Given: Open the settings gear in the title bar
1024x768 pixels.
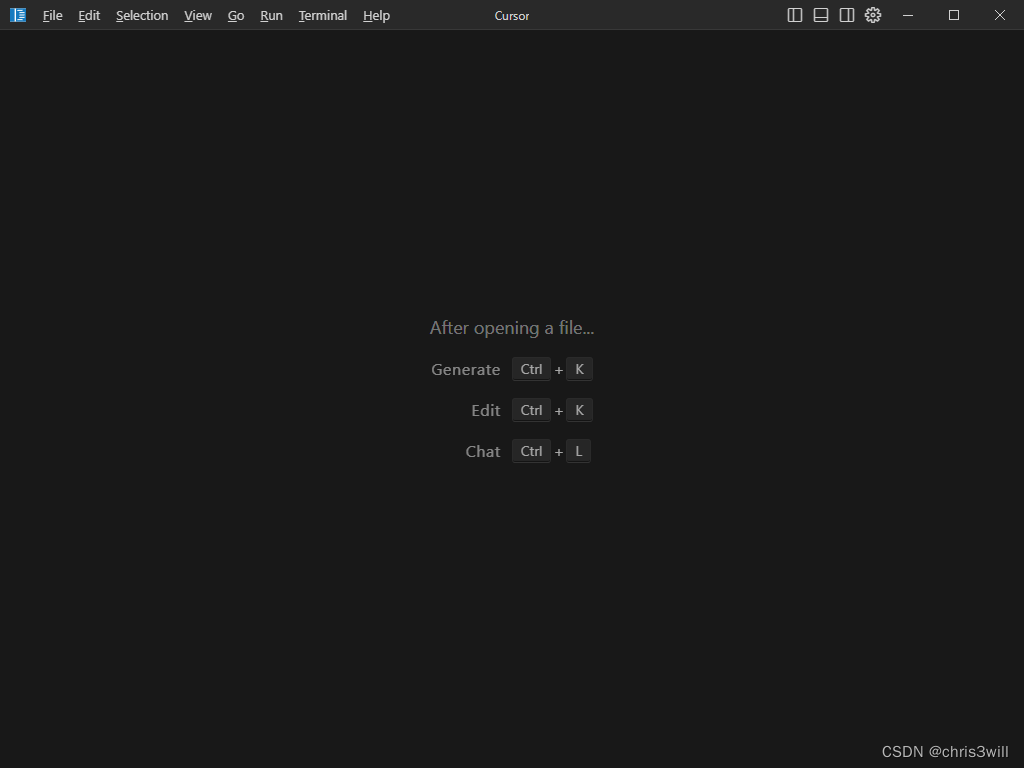Looking at the screenshot, I should click(x=872, y=15).
